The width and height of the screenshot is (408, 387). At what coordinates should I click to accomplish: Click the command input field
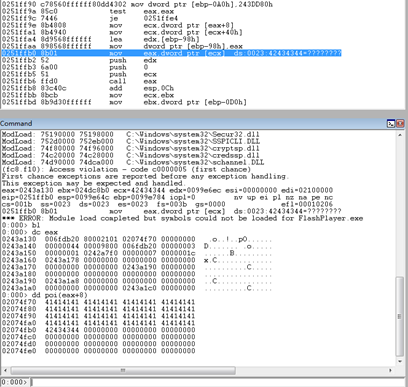[218, 382]
